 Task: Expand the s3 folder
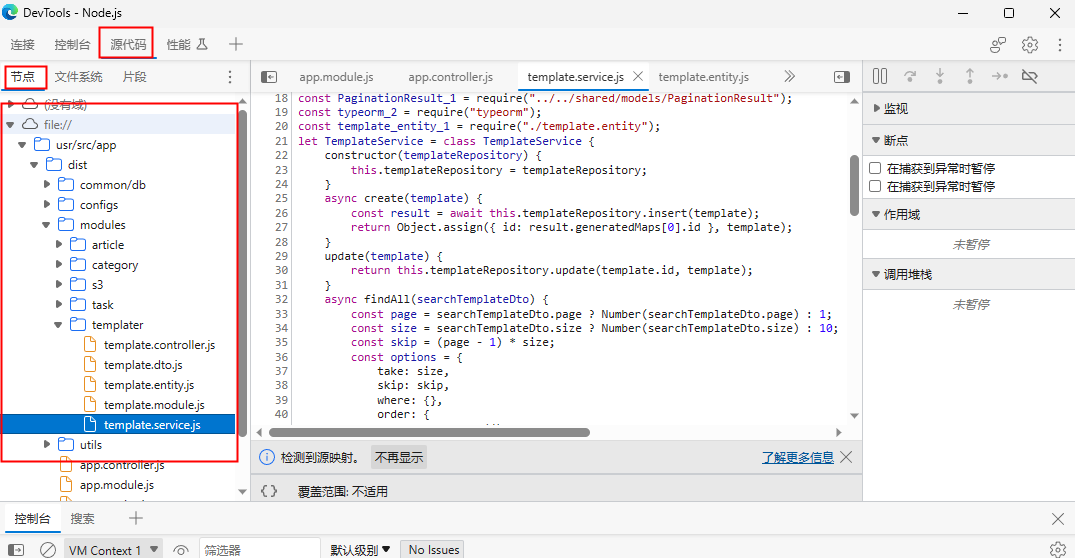pyautogui.click(x=59, y=284)
